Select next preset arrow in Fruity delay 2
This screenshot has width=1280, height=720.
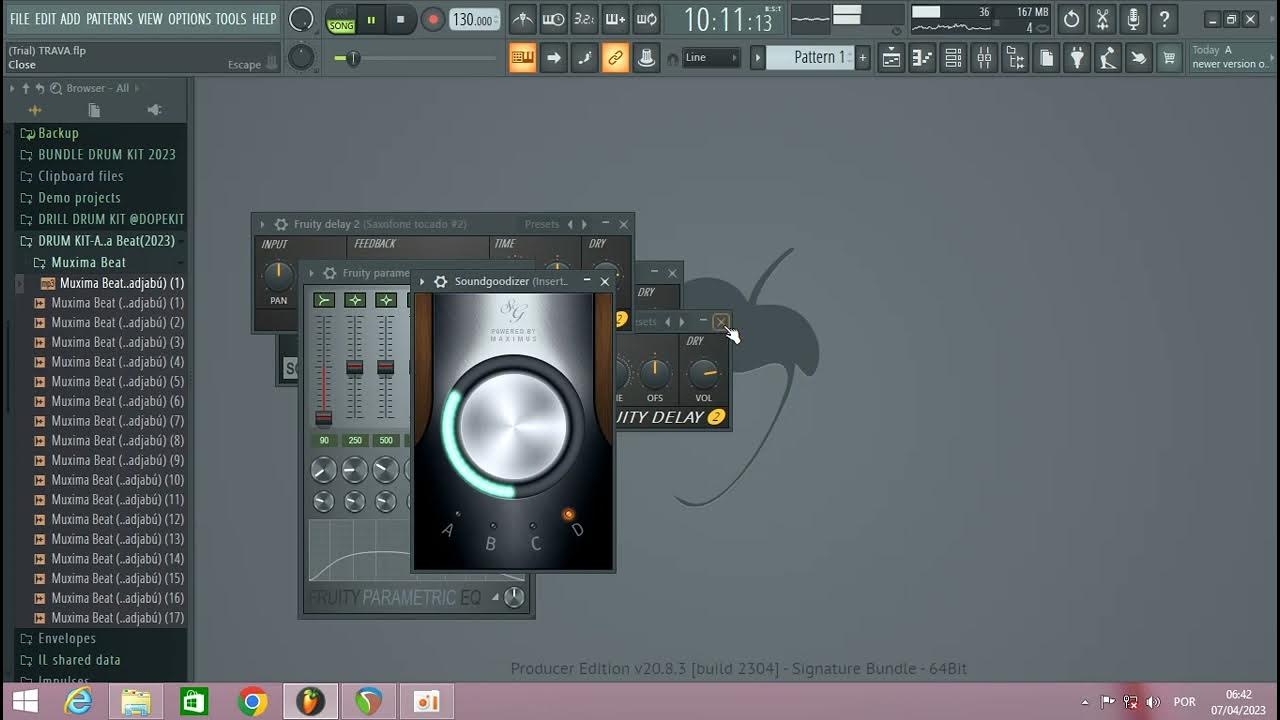point(585,225)
